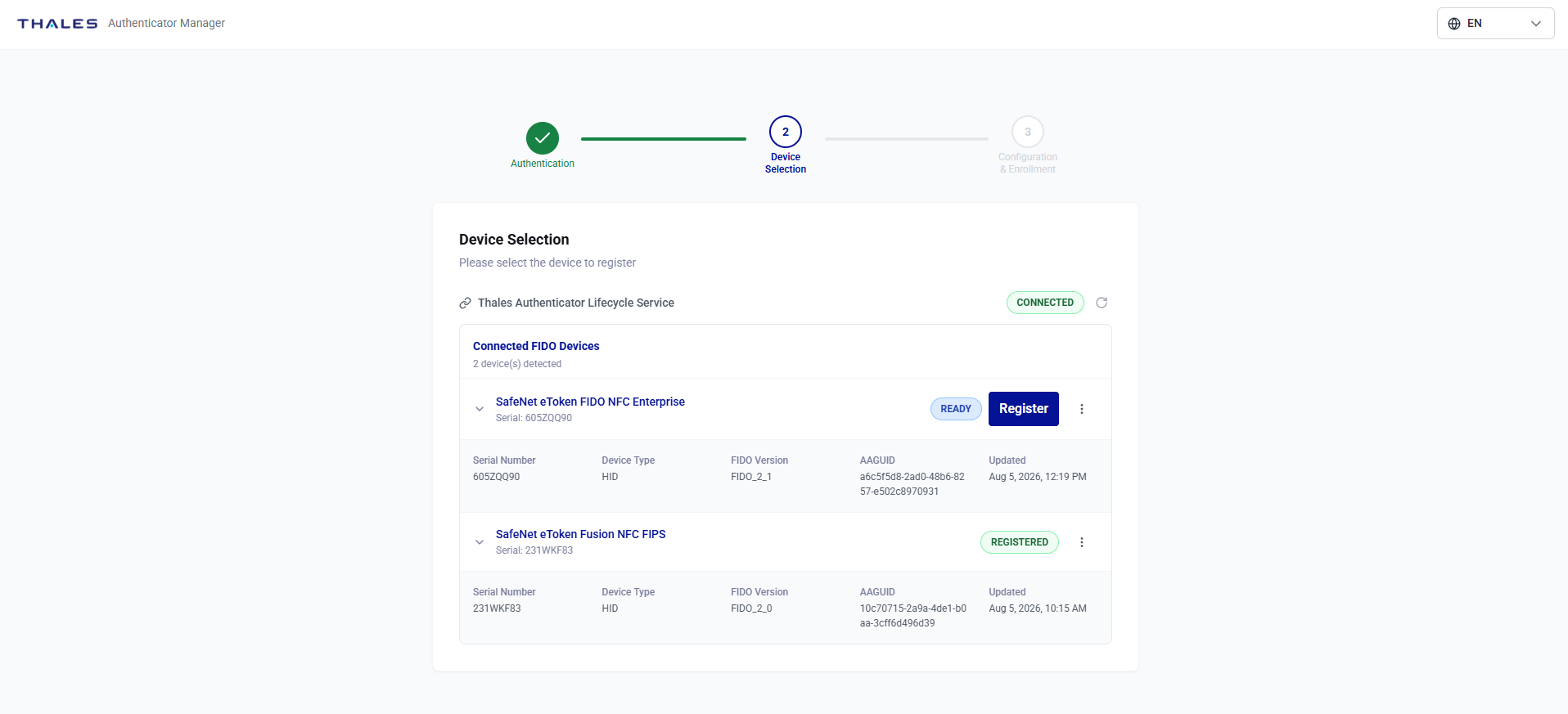1568x714 pixels.
Task: Click the '2 device(s) detected' text
Action: click(x=517, y=364)
